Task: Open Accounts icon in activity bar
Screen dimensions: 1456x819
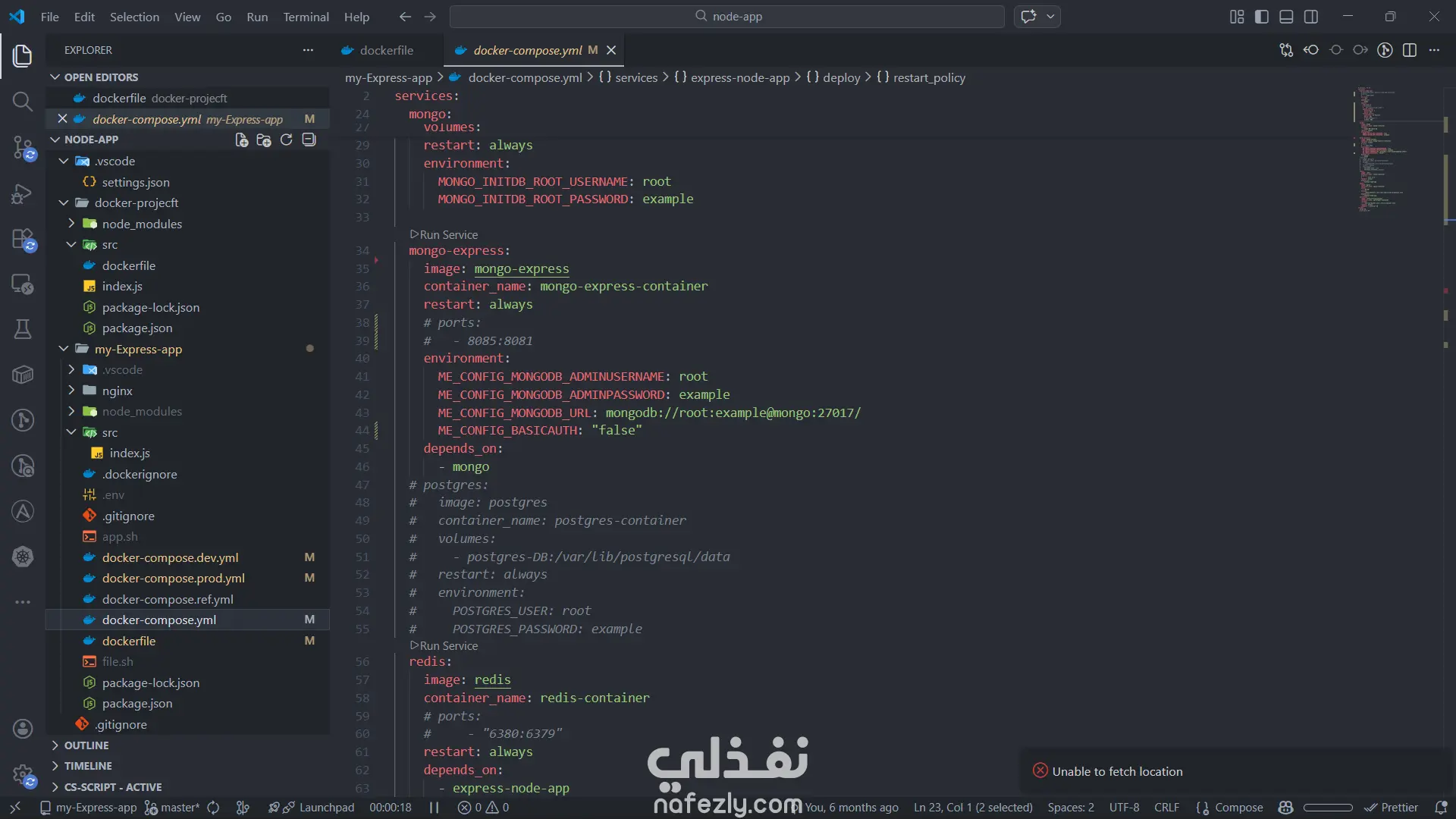Action: point(23,729)
